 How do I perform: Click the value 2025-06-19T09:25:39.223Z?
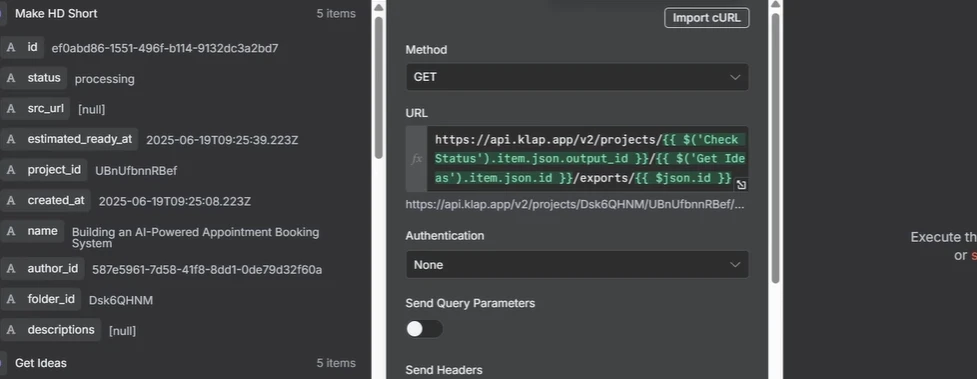222,140
